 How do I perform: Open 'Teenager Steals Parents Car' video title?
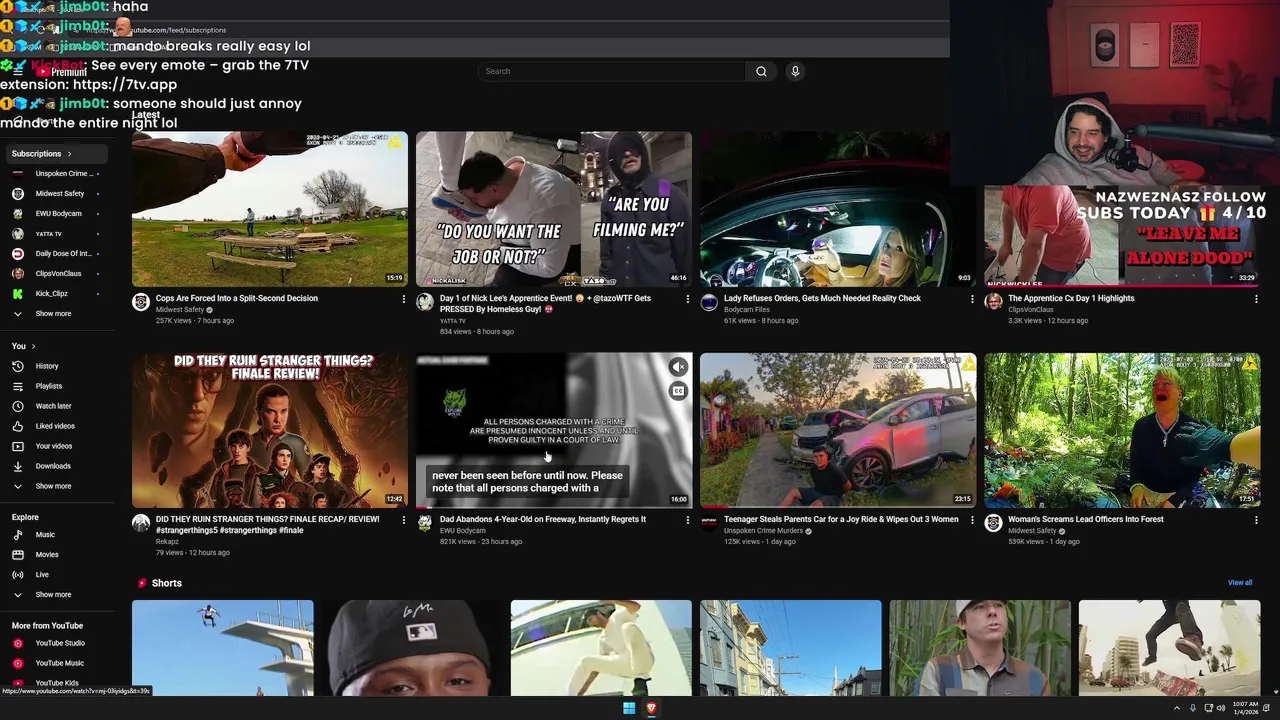(x=841, y=519)
